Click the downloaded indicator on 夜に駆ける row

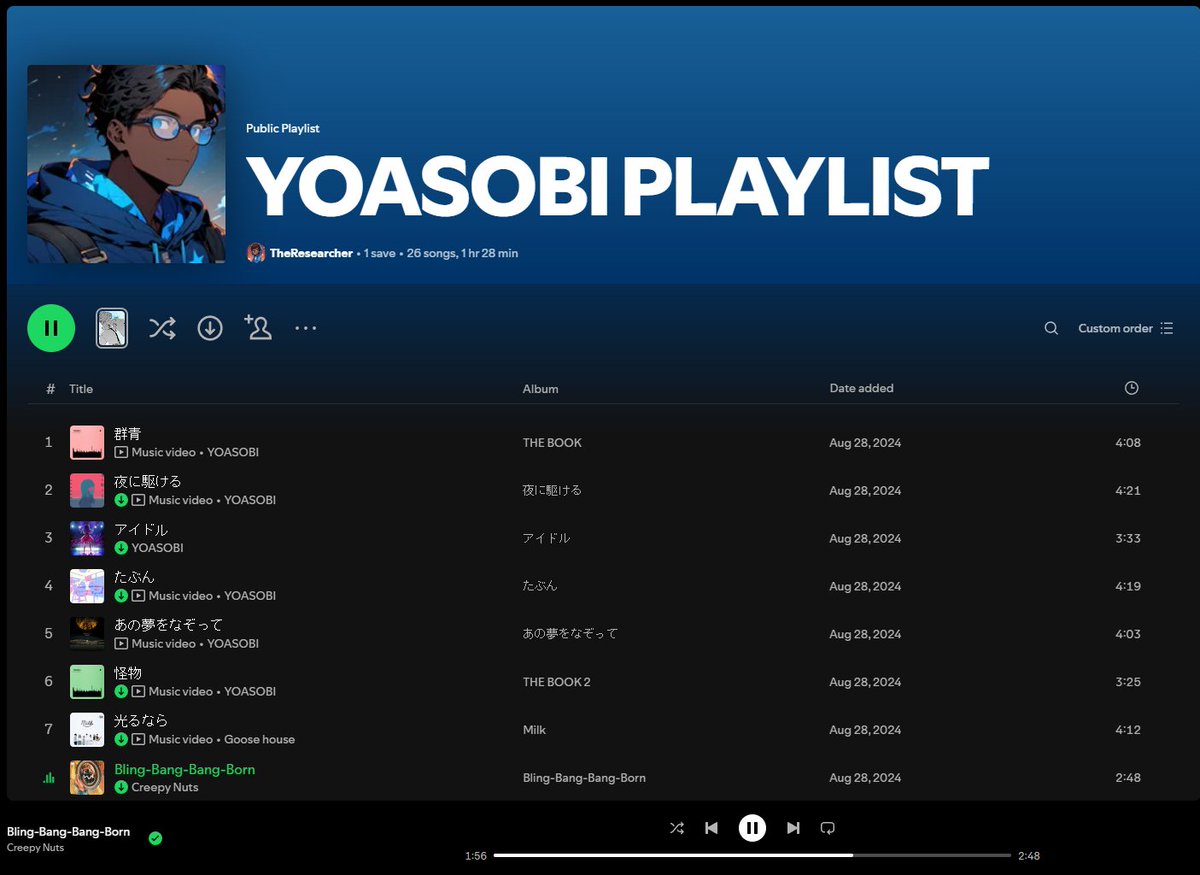click(x=121, y=500)
